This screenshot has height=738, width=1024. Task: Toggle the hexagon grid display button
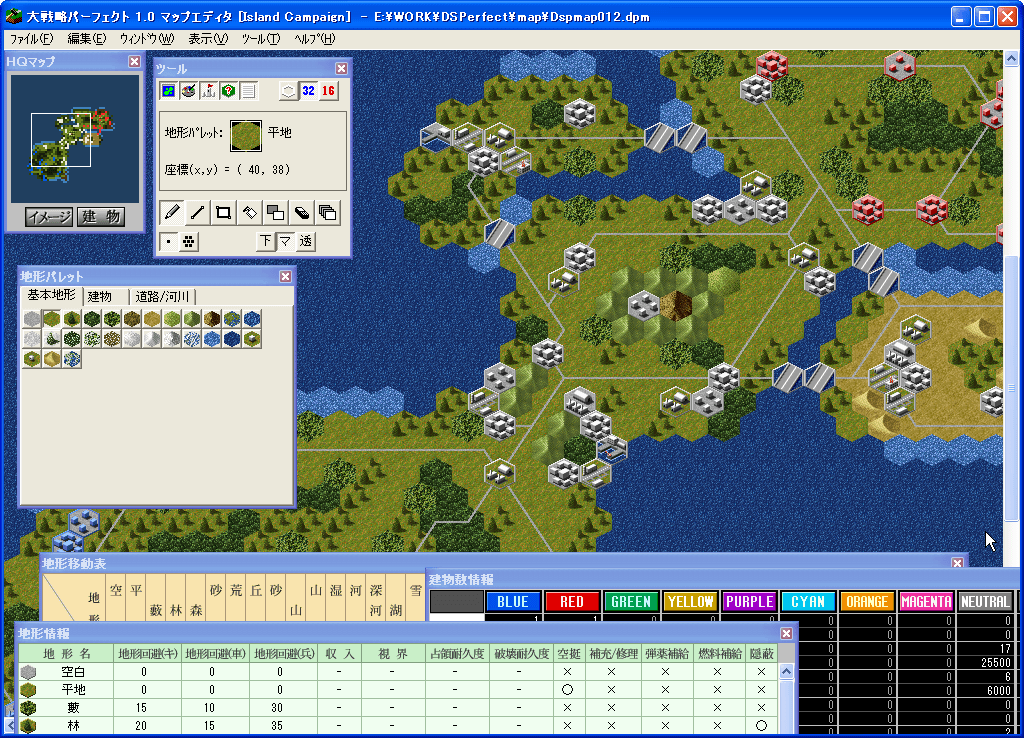(x=288, y=91)
